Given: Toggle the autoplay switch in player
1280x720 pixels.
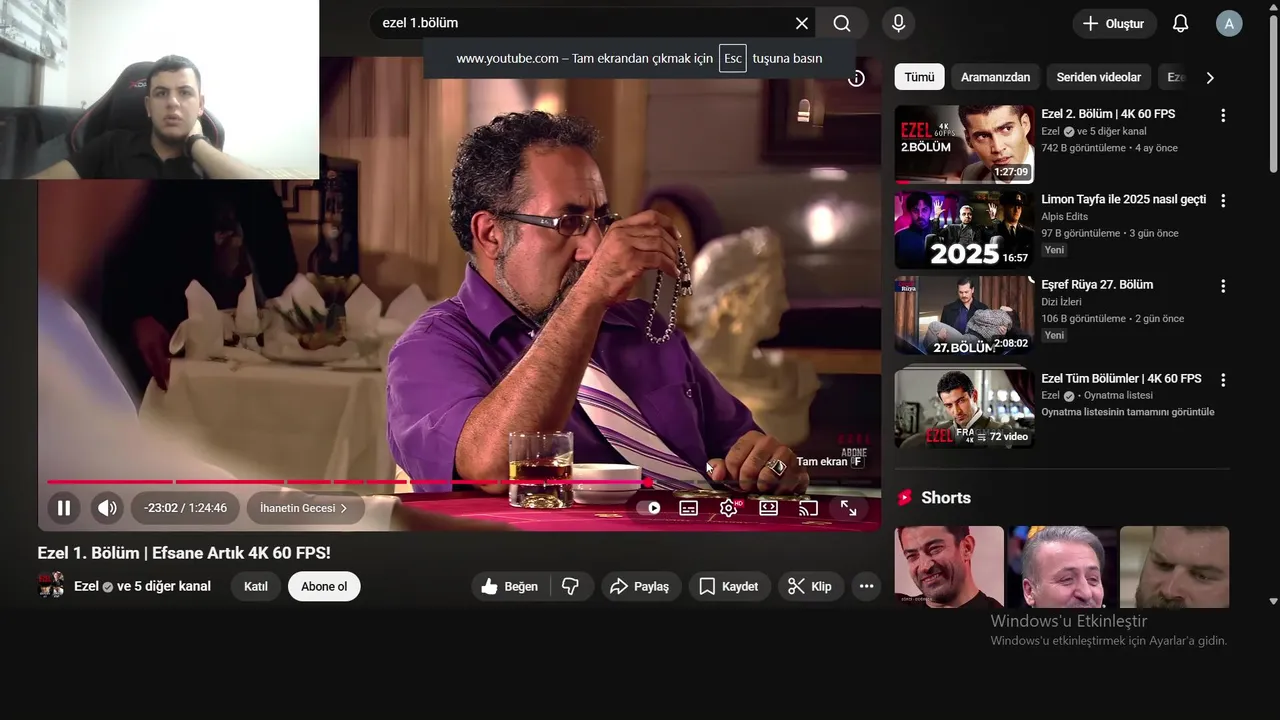Looking at the screenshot, I should pyautogui.click(x=649, y=508).
